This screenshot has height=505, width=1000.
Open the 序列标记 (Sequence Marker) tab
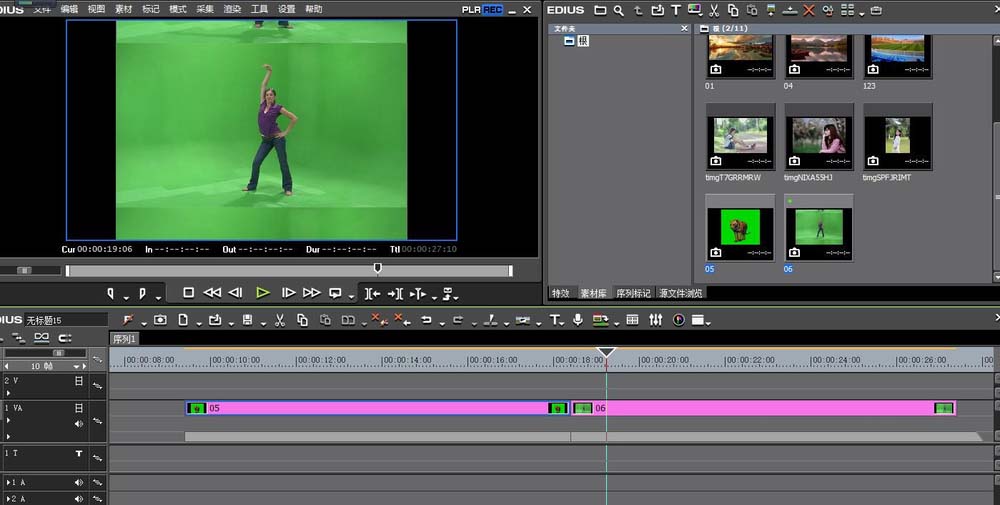(x=632, y=293)
